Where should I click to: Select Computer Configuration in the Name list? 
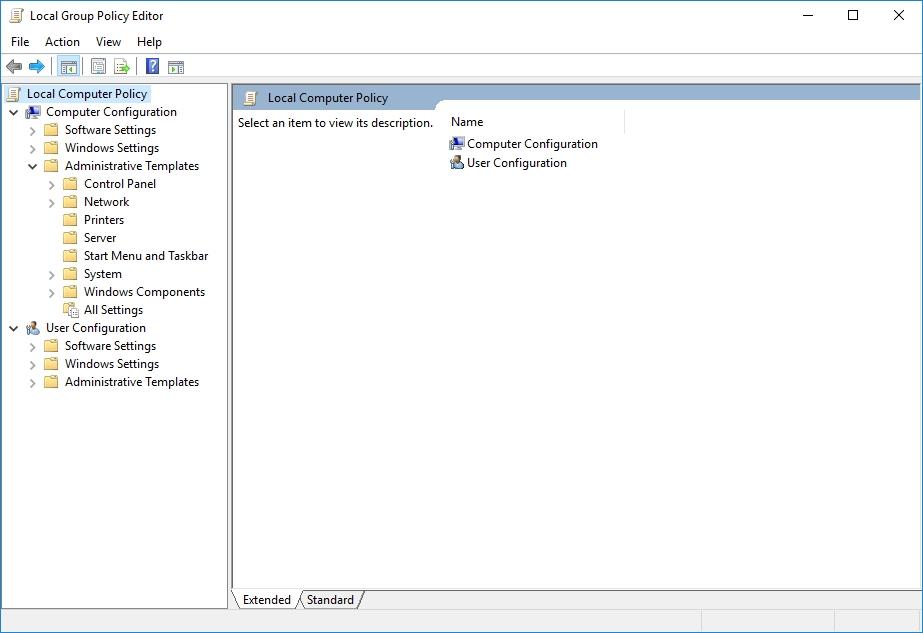tap(532, 143)
